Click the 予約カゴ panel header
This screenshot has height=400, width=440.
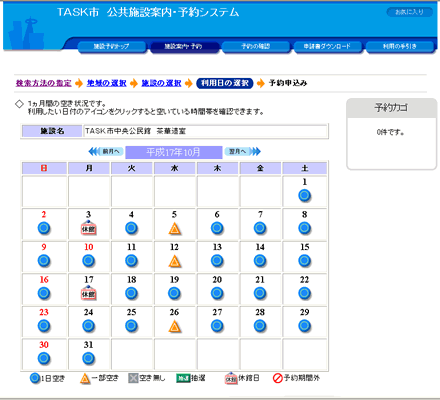tap(391, 108)
